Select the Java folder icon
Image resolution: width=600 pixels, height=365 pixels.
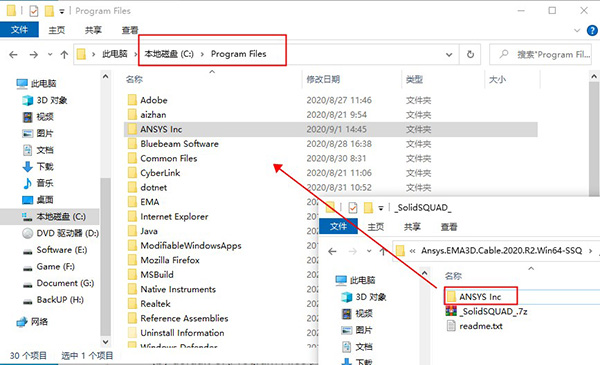(132, 231)
